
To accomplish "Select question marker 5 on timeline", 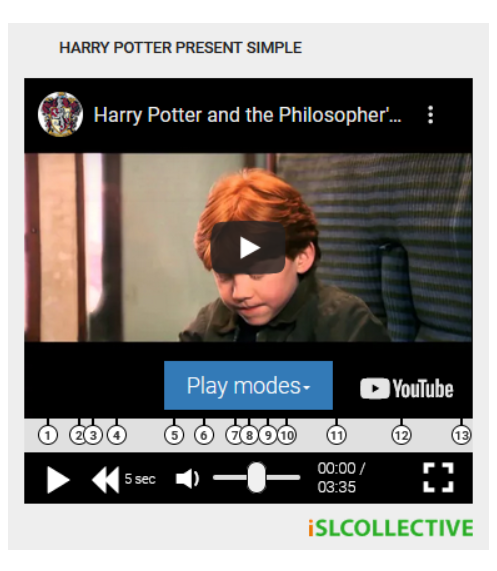I will pos(174,435).
